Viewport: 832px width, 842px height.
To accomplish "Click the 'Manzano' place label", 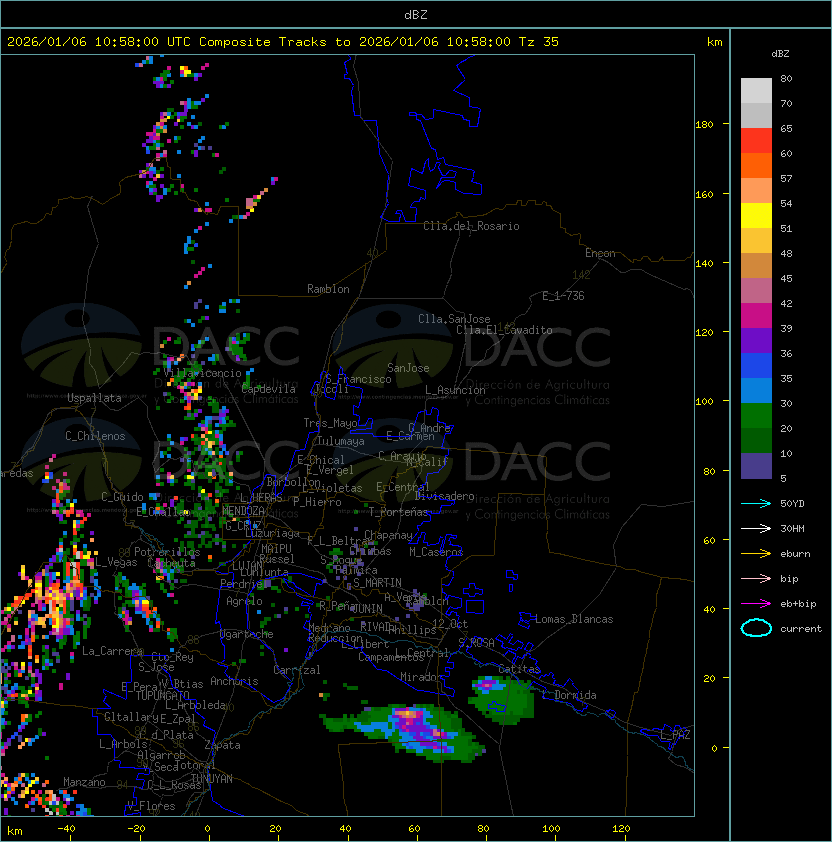I will point(84,782).
